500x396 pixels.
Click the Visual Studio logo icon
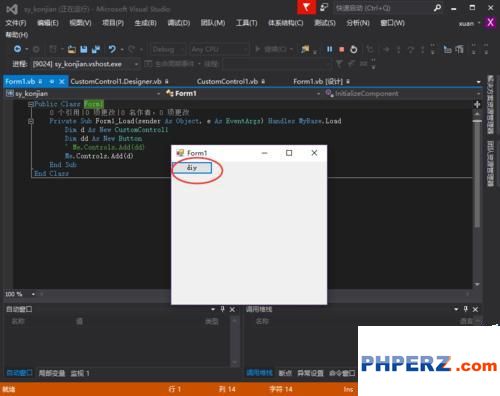pyautogui.click(x=12, y=9)
